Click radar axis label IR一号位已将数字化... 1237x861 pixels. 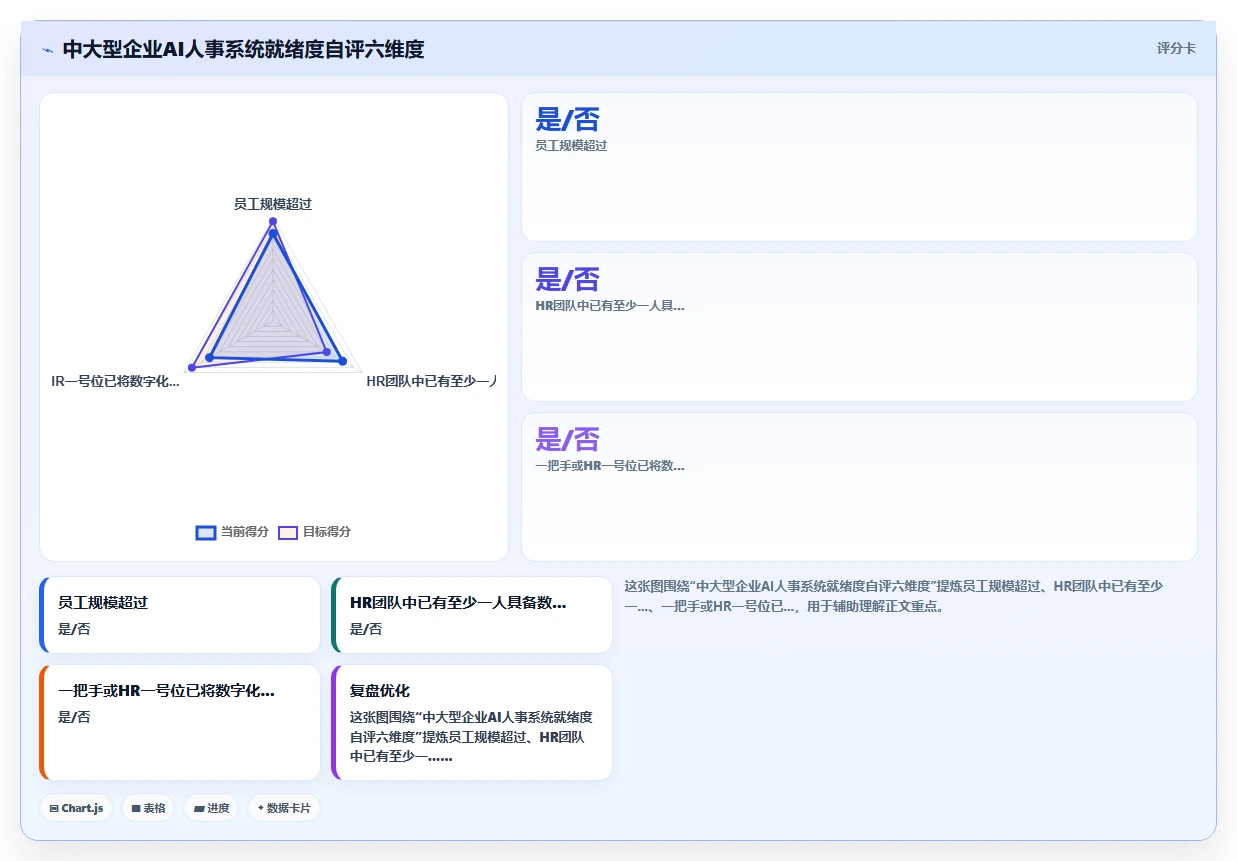(115, 381)
